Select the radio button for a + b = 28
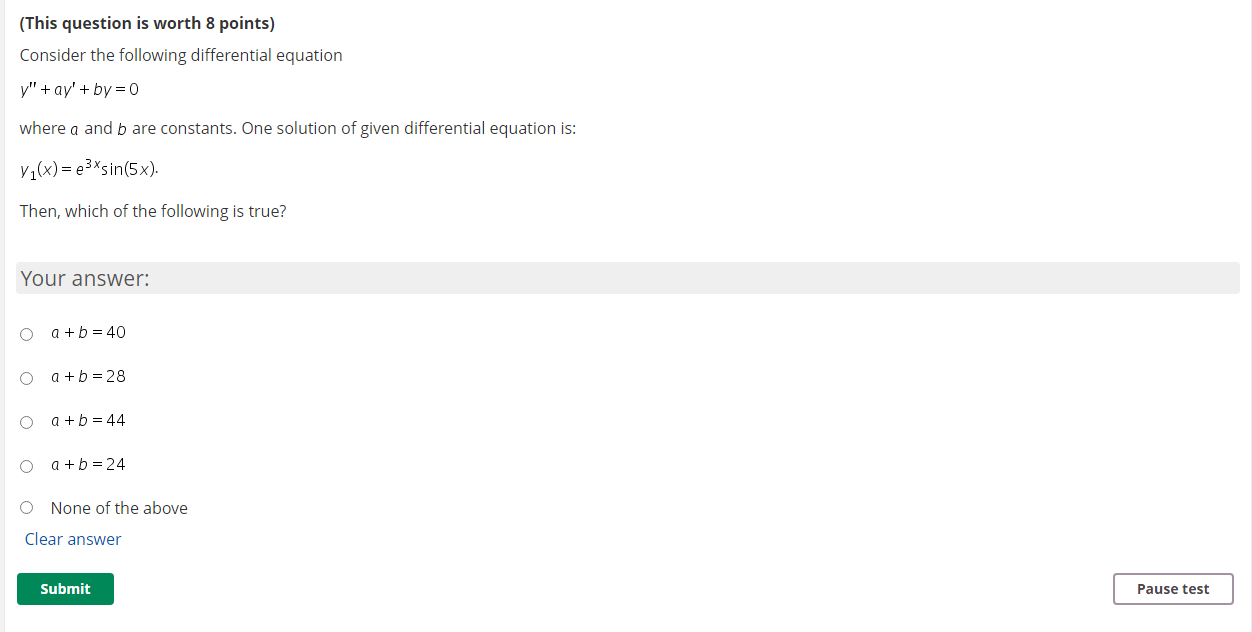The width and height of the screenshot is (1252, 632). (26, 378)
